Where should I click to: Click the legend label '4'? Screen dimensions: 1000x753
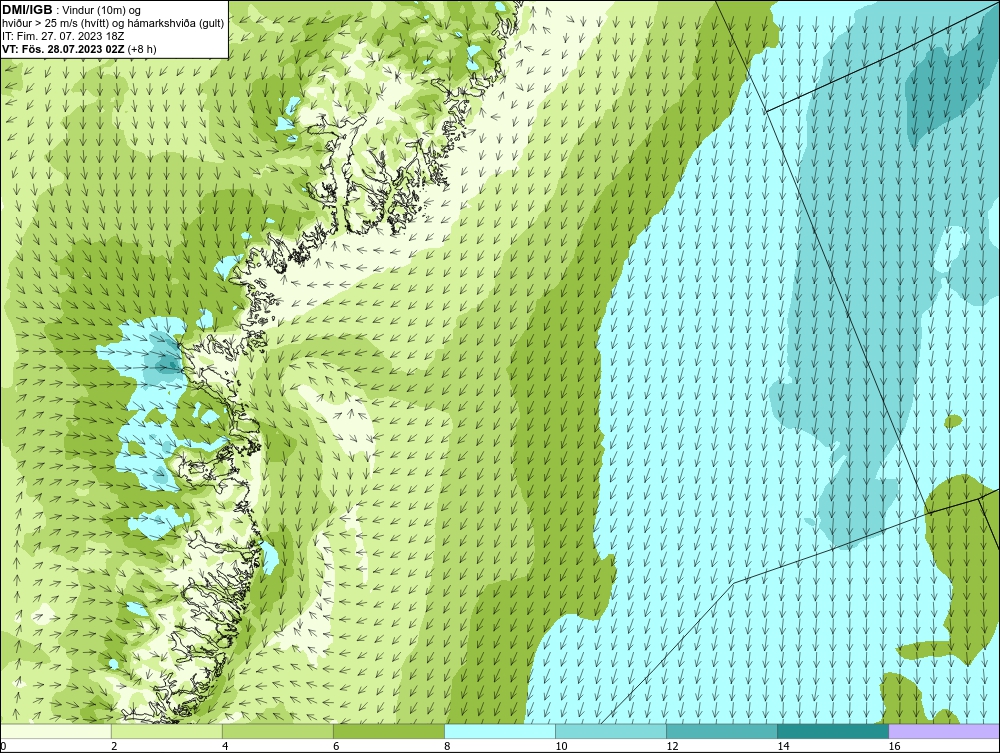pyautogui.click(x=225, y=746)
